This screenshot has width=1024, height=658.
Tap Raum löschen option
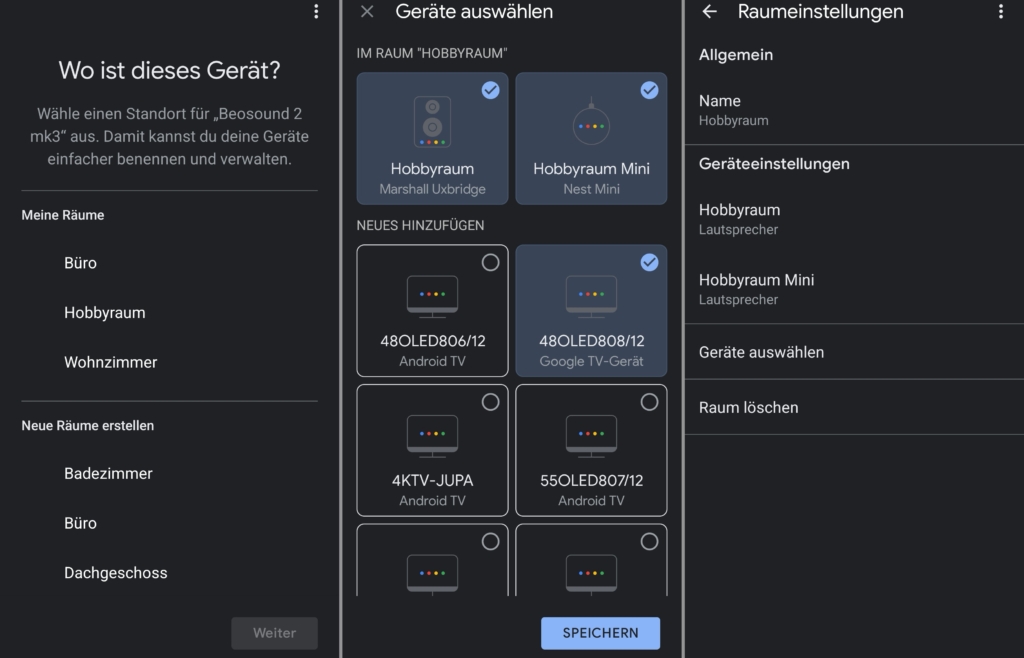tap(748, 407)
